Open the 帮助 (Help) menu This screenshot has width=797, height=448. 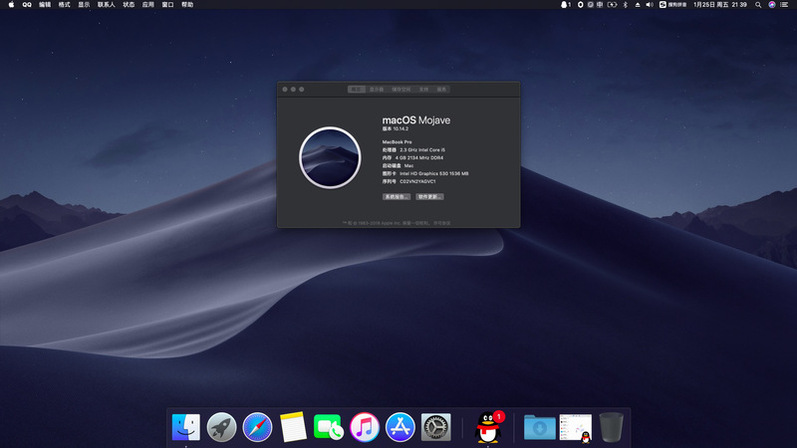(x=187, y=5)
